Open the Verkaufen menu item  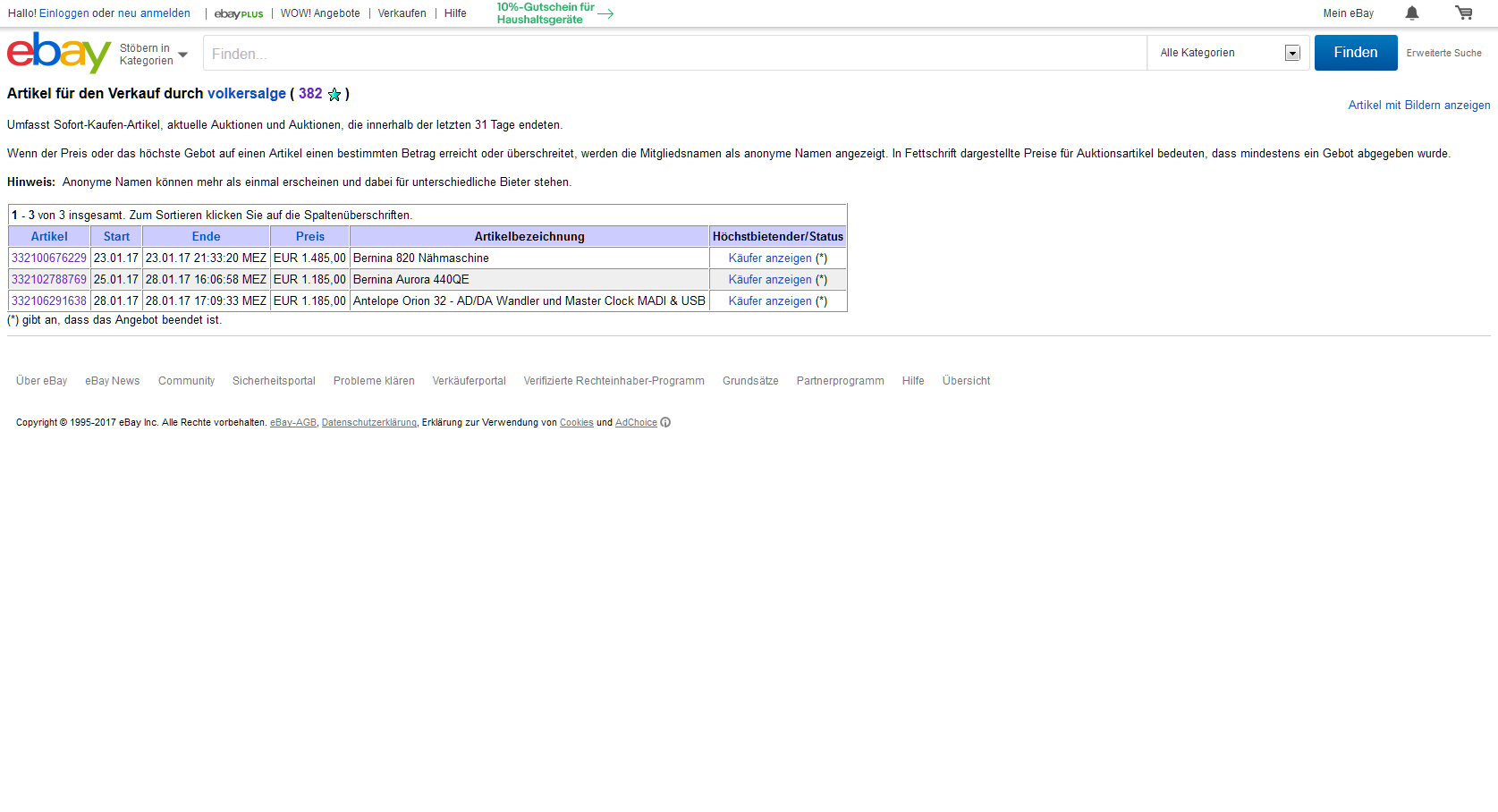(402, 13)
